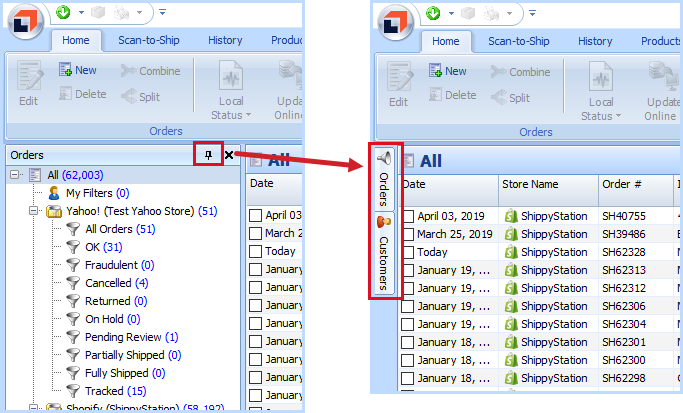The image size is (683, 413).
Task: Check the March row checkbox in left window
Action: (255, 234)
